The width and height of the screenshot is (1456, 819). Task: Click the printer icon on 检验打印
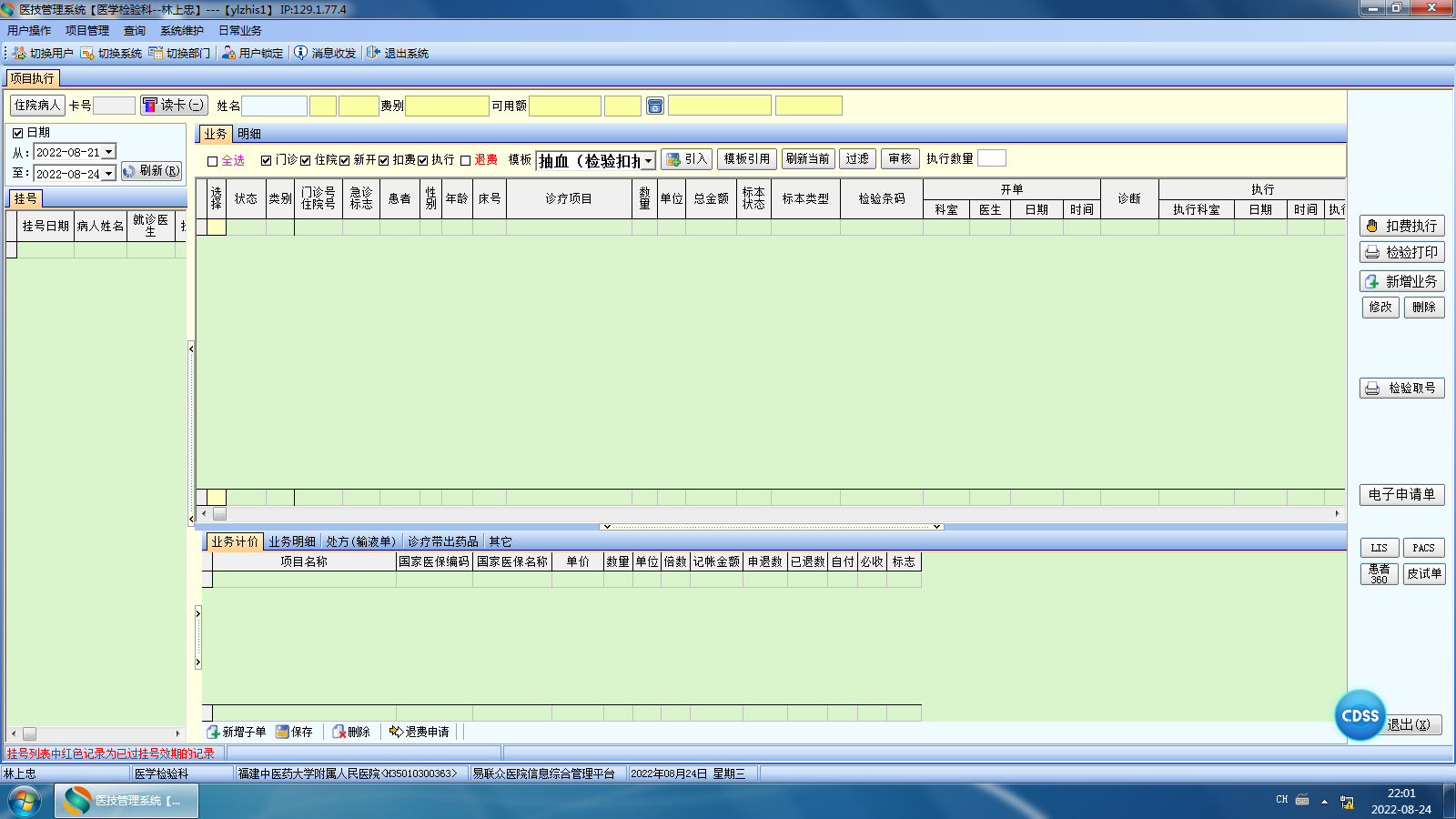click(x=1372, y=252)
